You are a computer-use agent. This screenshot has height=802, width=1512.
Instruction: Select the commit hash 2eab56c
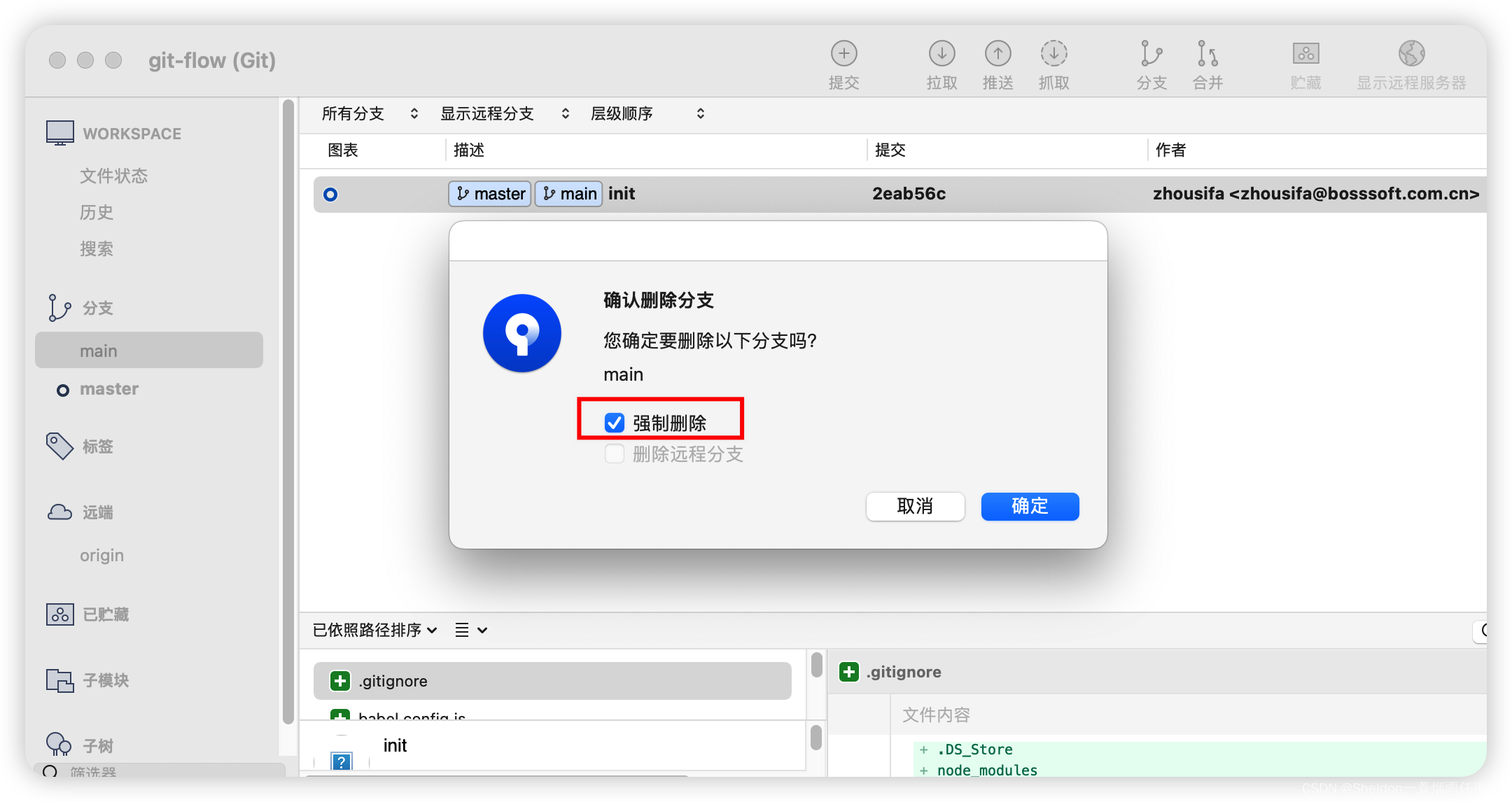click(x=909, y=194)
